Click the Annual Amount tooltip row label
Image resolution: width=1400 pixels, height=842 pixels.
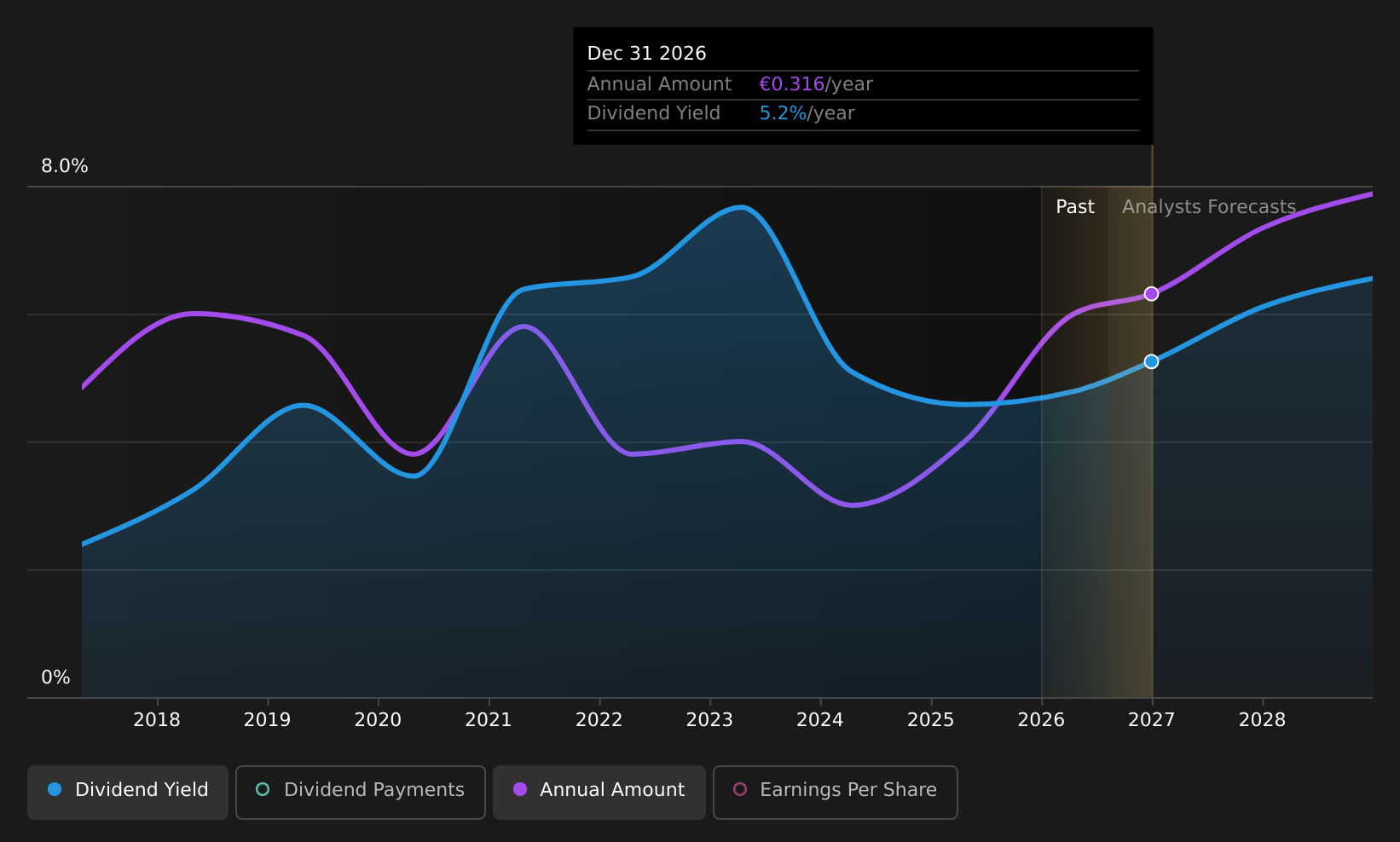point(659,84)
